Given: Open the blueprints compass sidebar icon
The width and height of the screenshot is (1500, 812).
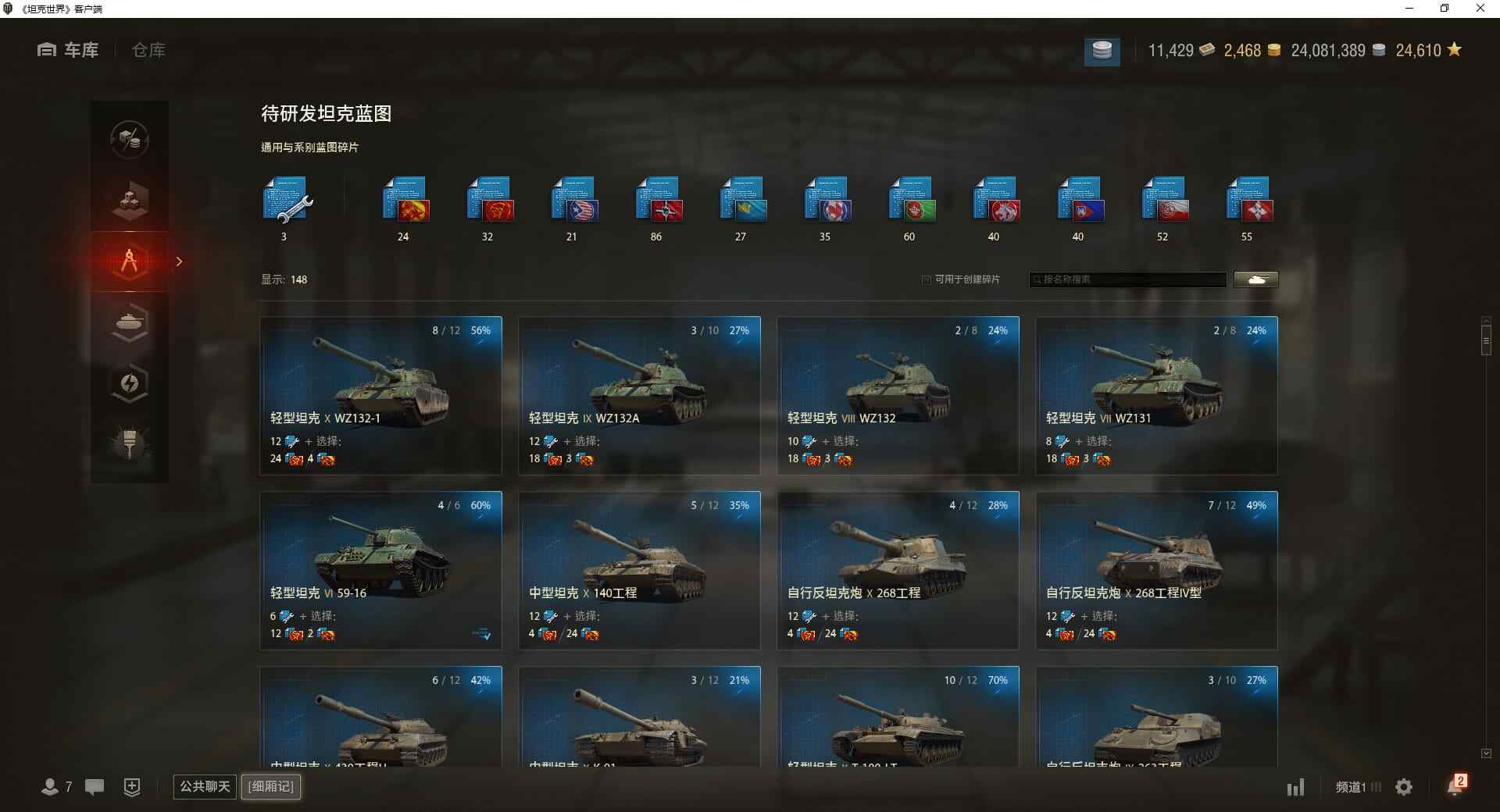Looking at the screenshot, I should pyautogui.click(x=130, y=262).
